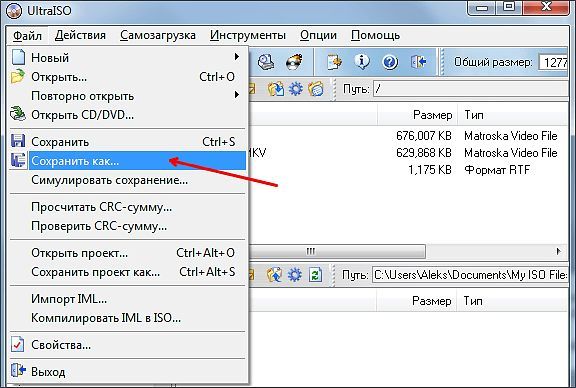
Task: Choose Открыть проект... menu entry
Action: (x=127, y=253)
